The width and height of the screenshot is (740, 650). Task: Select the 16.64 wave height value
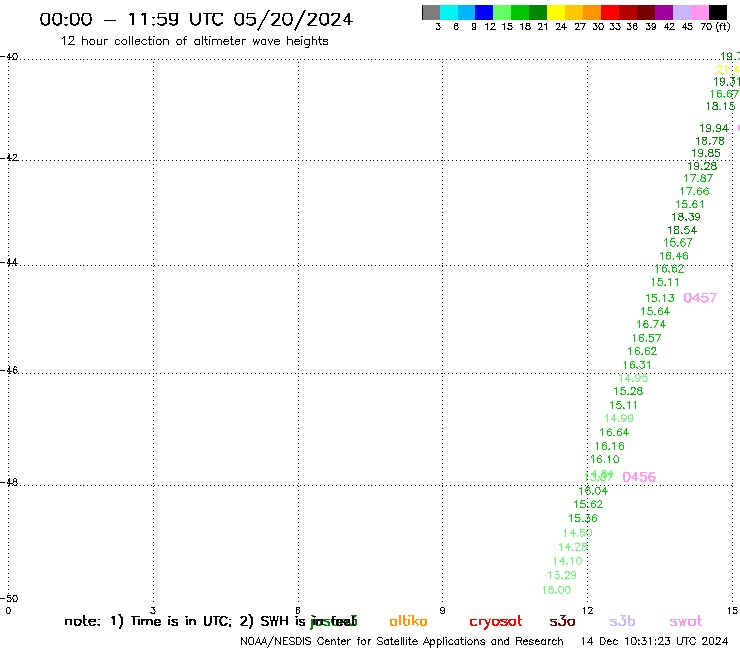614,432
